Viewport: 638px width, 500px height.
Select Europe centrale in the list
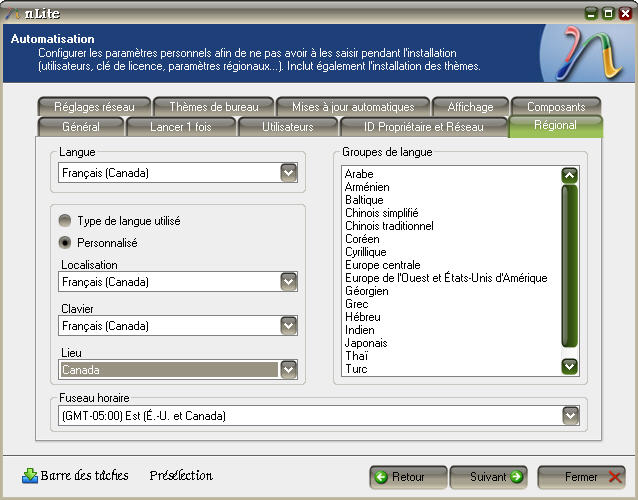click(382, 265)
